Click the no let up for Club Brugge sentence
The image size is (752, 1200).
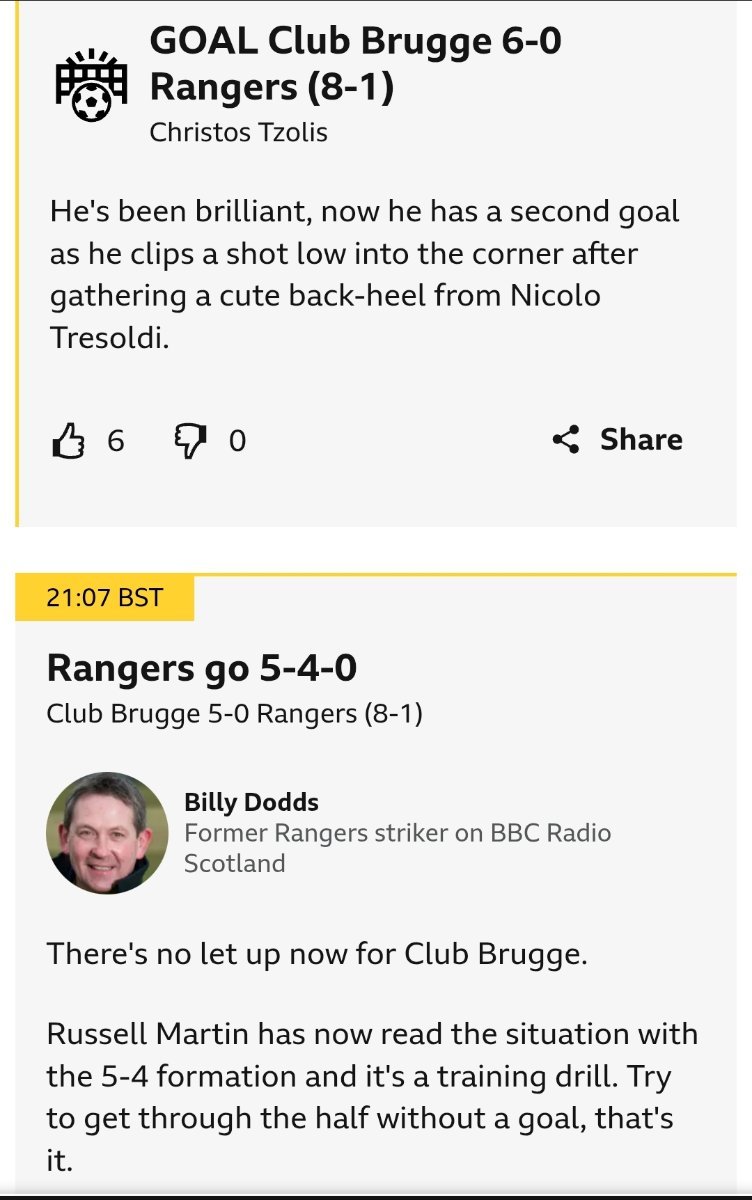(317, 953)
